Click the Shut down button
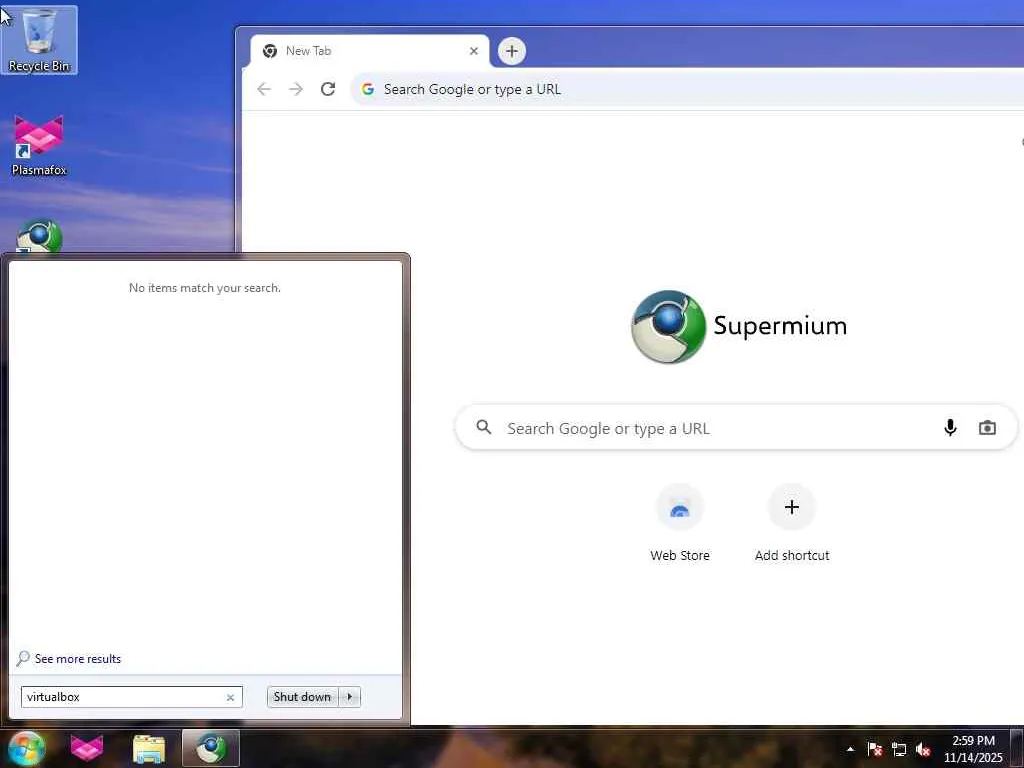Viewport: 1024px width, 768px height. (x=302, y=697)
